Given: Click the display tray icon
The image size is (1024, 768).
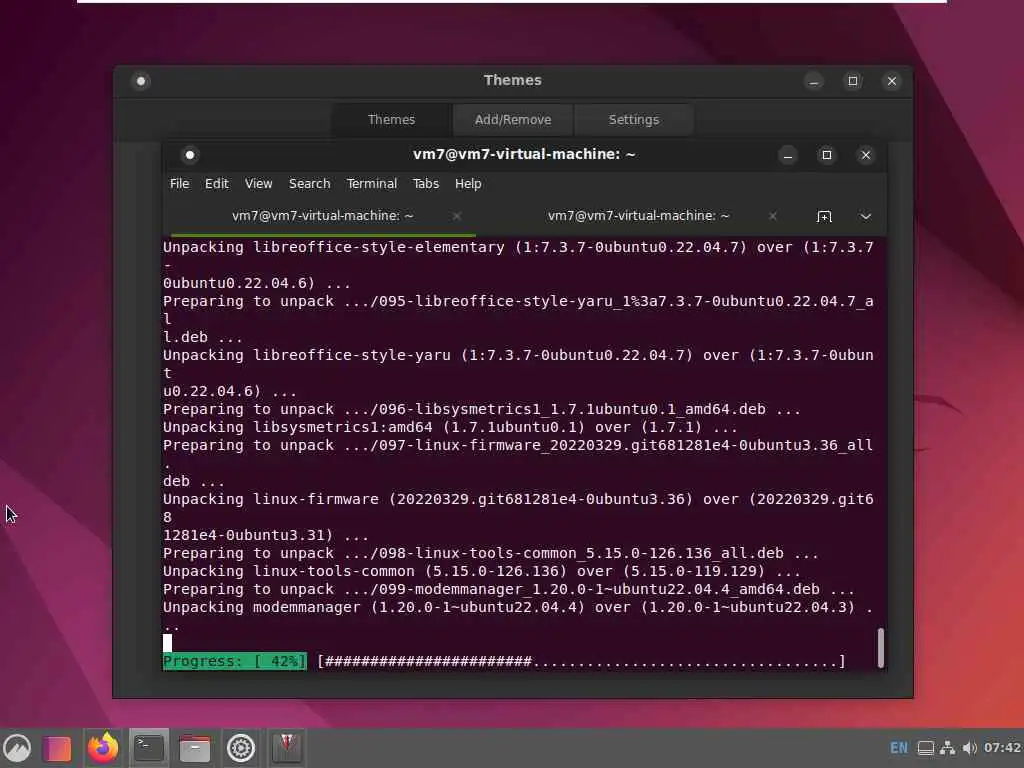Looking at the screenshot, I should 925,748.
